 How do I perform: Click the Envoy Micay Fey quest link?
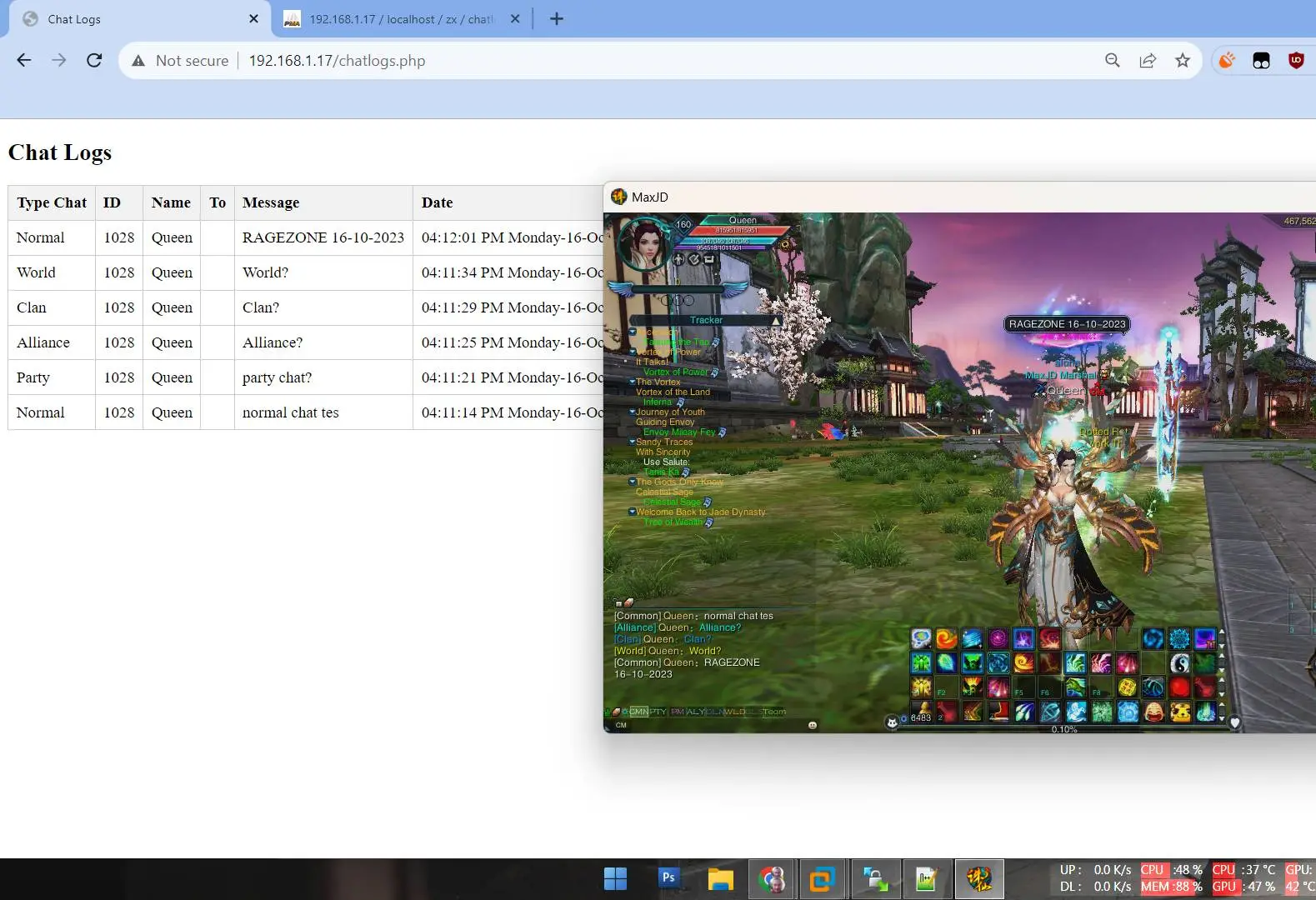click(679, 432)
